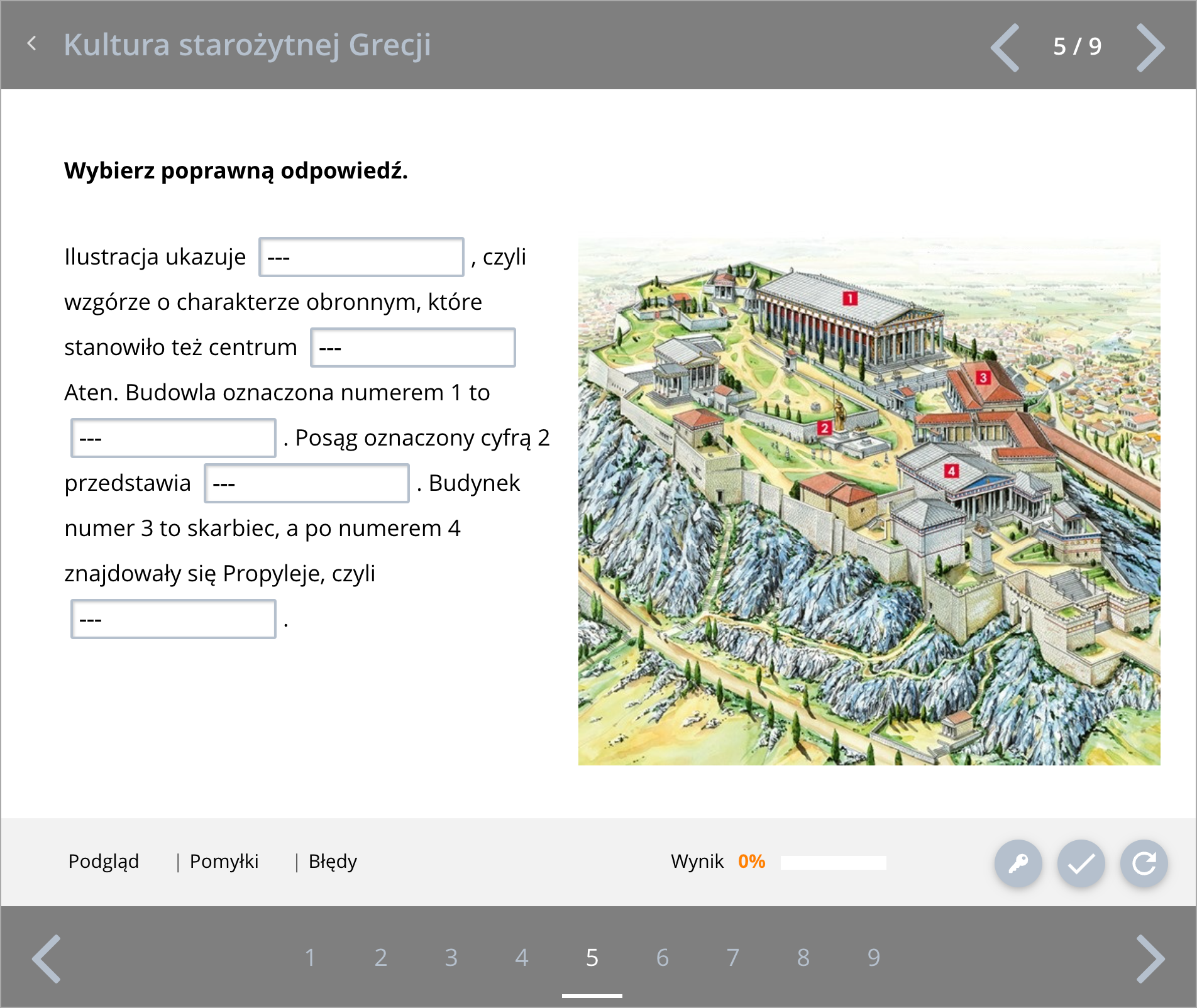Switch to page 9 in bottom navigation
The image size is (1197, 1008).
coord(873,958)
